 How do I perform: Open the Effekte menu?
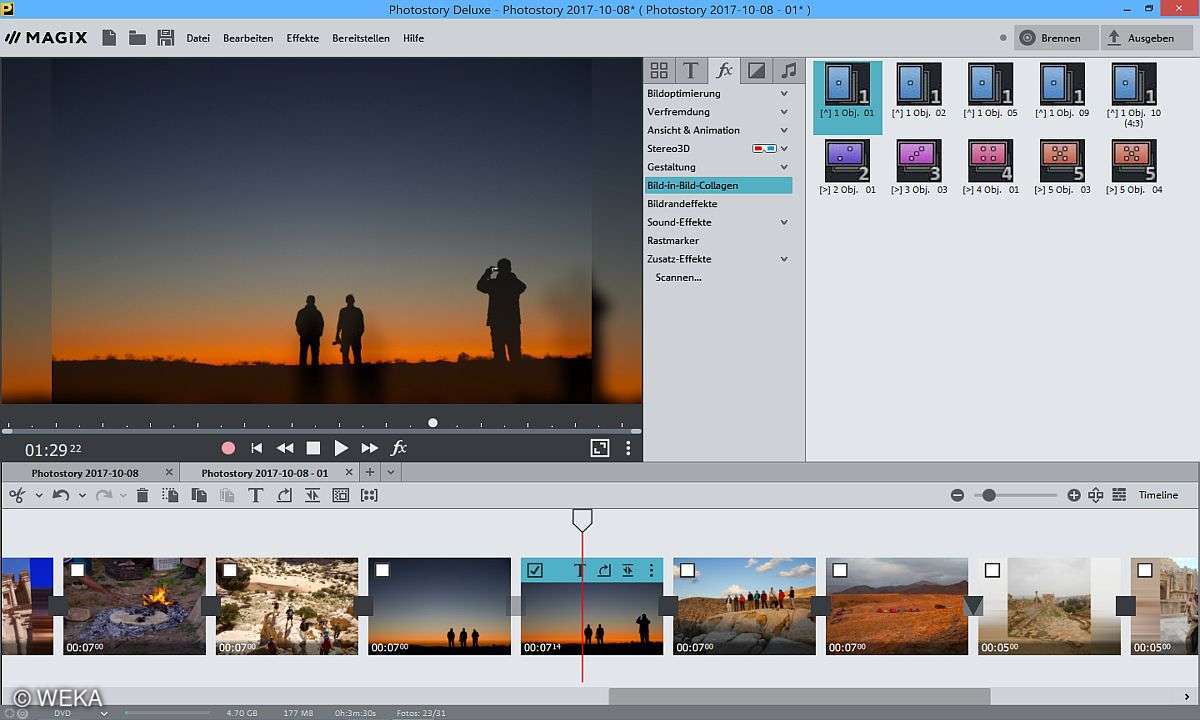pos(302,38)
